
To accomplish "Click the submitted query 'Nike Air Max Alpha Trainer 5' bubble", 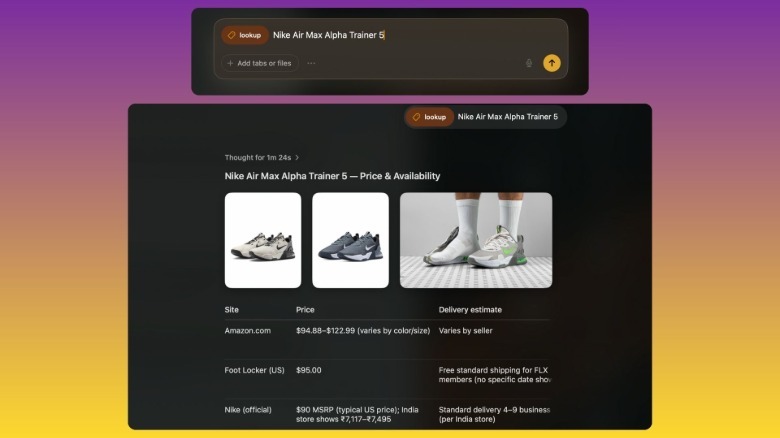I will 486,117.
